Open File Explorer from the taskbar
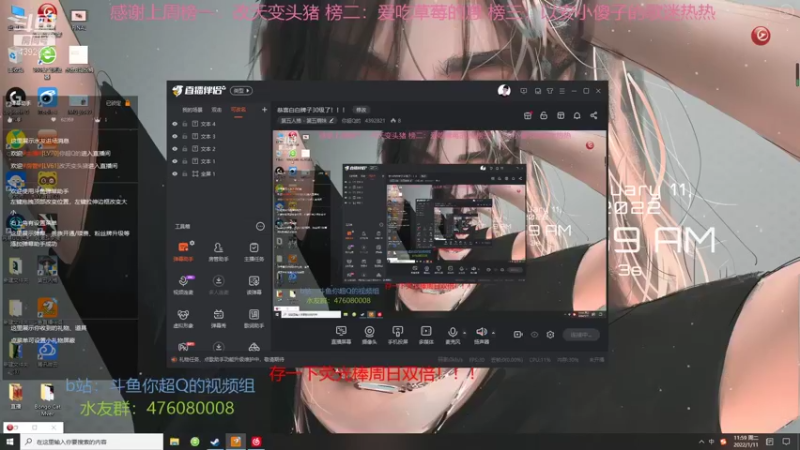The height and width of the screenshot is (450, 800). [174, 442]
